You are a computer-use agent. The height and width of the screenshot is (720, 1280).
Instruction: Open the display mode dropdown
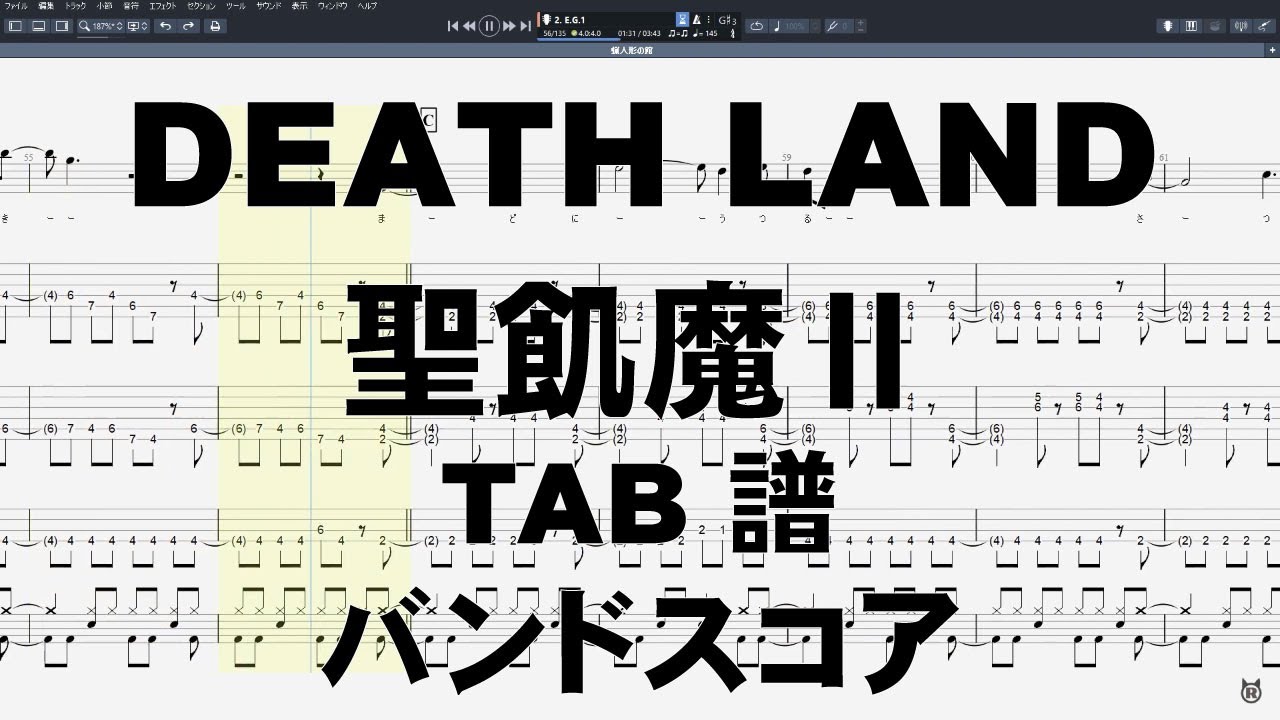pyautogui.click(x=138, y=26)
